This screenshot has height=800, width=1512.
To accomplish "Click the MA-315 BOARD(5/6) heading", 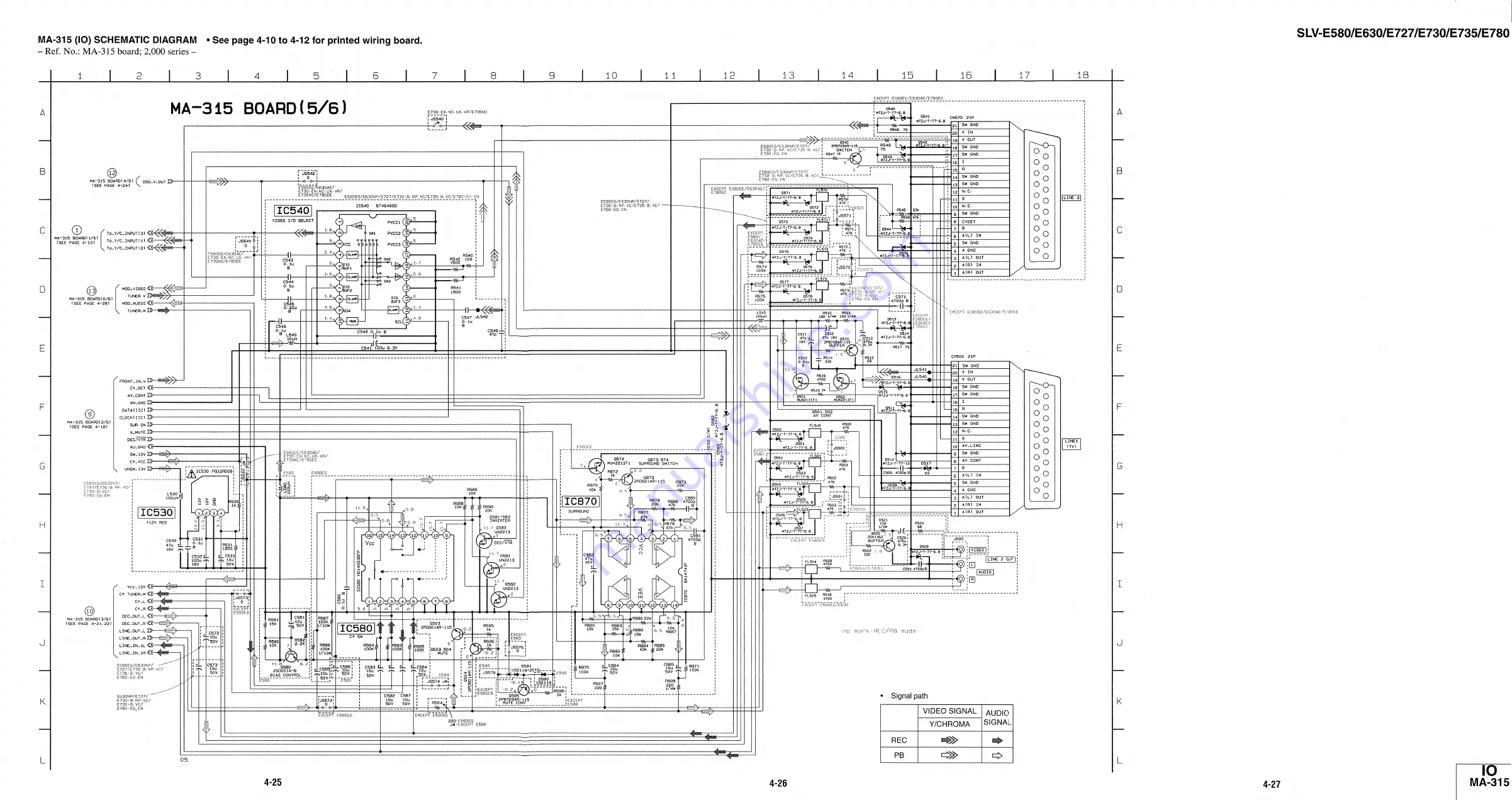I will pos(259,109).
